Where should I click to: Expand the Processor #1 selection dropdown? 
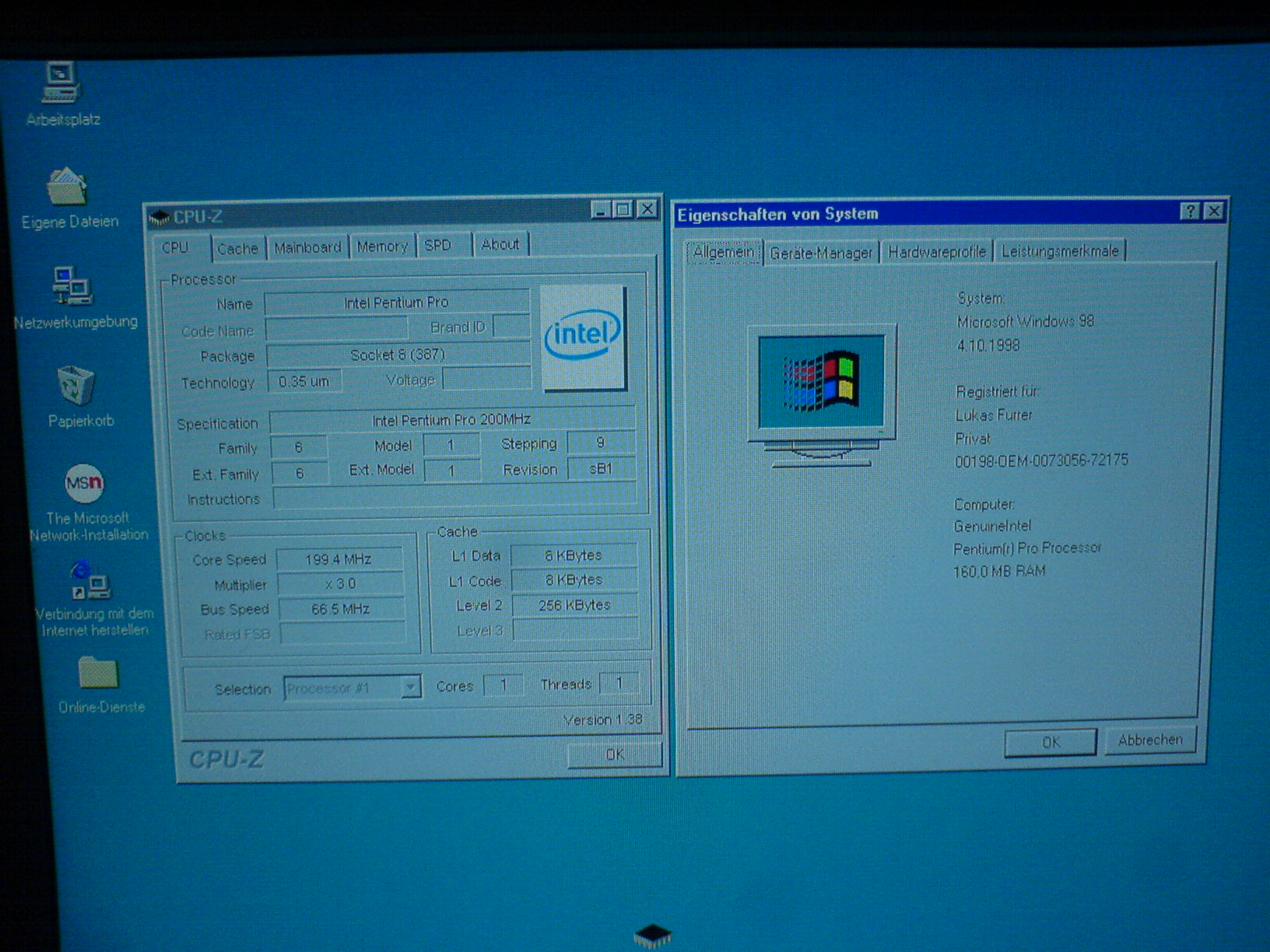tap(410, 688)
